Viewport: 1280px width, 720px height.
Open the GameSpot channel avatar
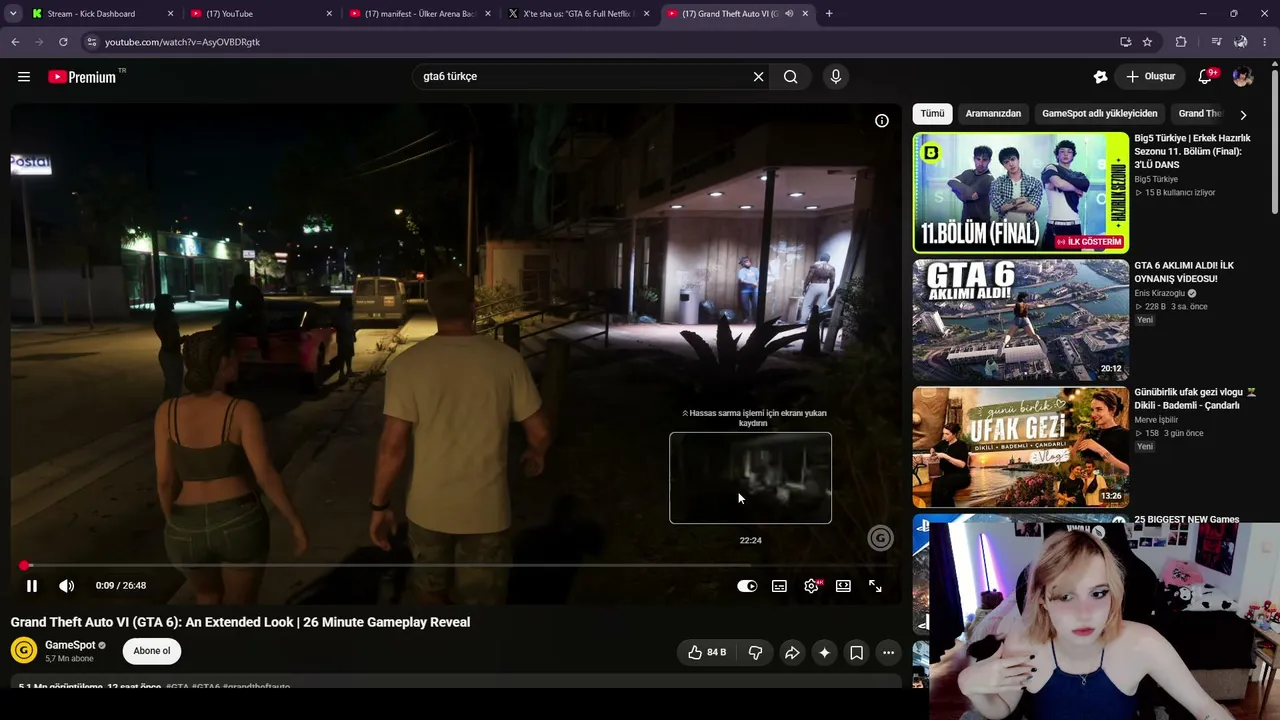[24, 651]
